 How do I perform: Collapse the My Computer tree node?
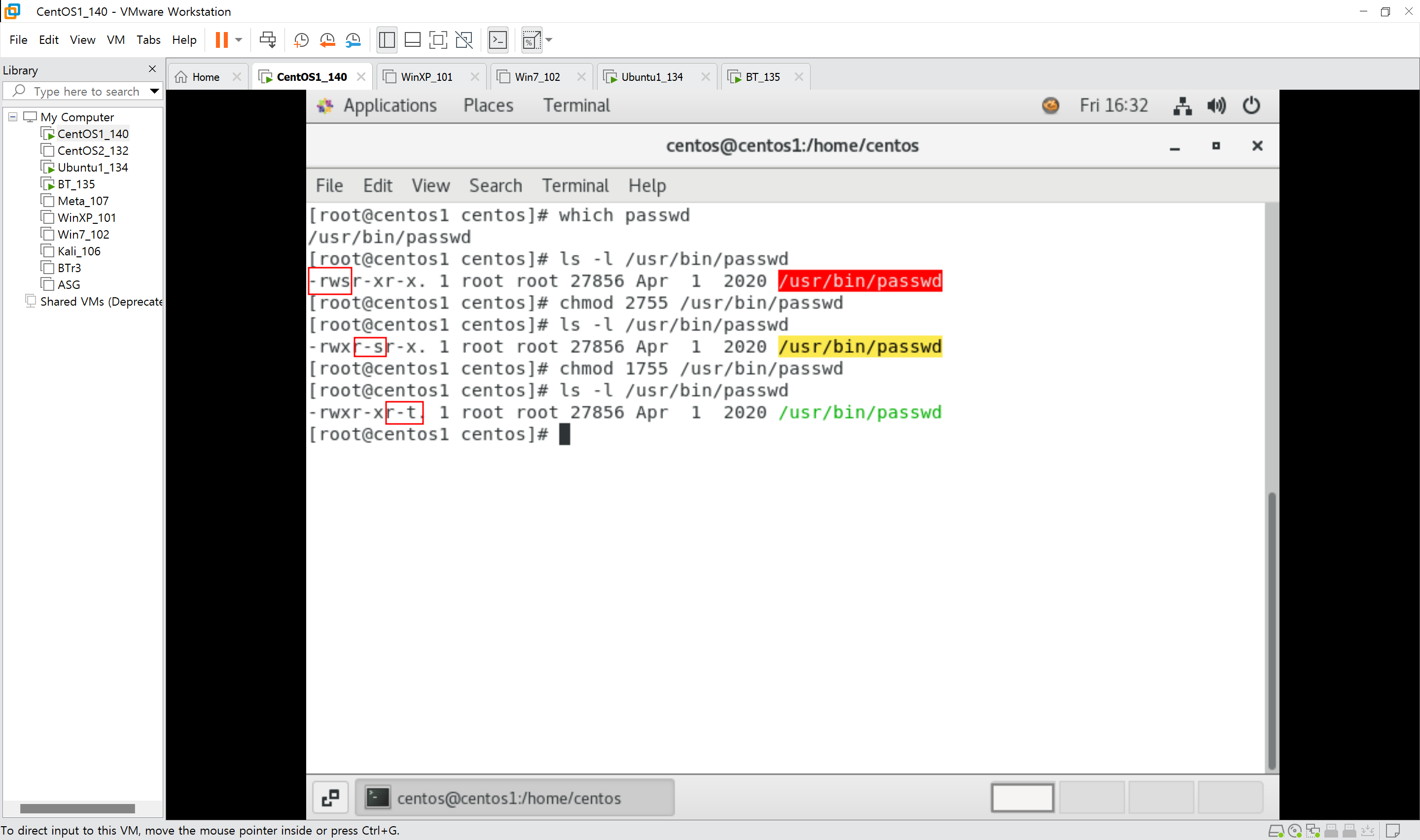tap(12, 117)
